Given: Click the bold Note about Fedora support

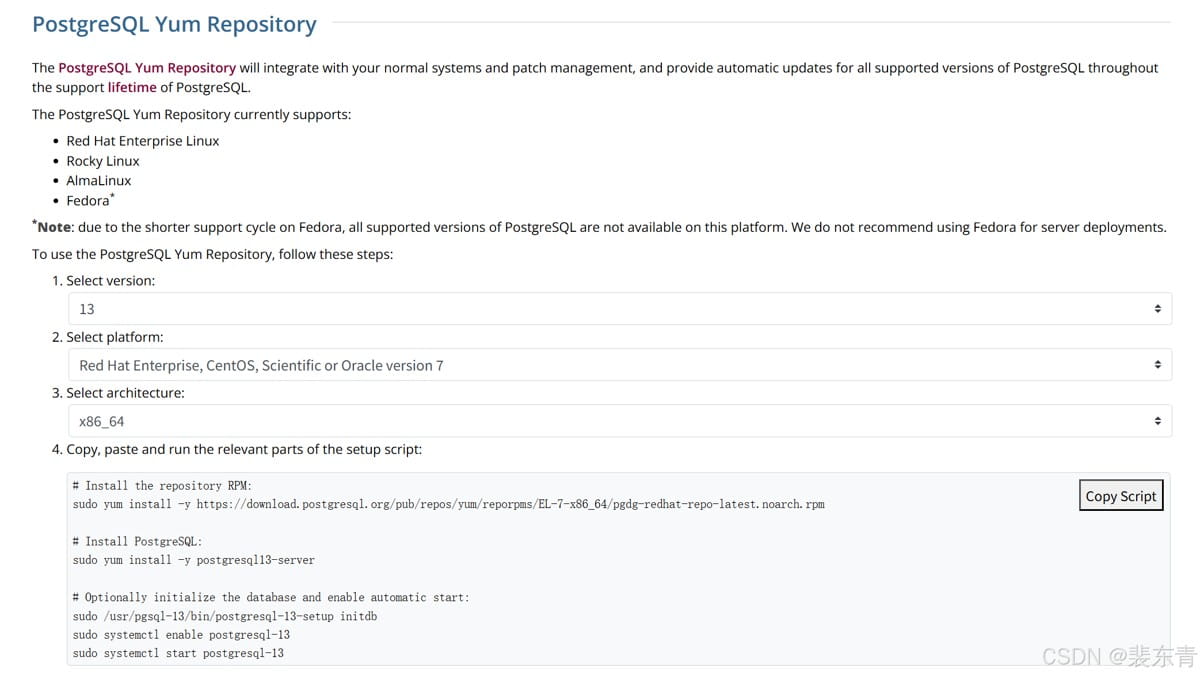Looking at the screenshot, I should click(x=54, y=228).
